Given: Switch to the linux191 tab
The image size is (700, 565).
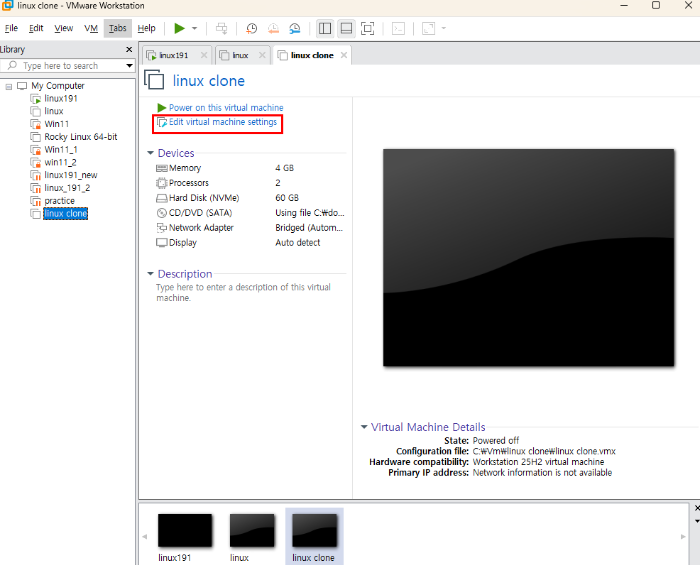Looking at the screenshot, I should (174, 55).
